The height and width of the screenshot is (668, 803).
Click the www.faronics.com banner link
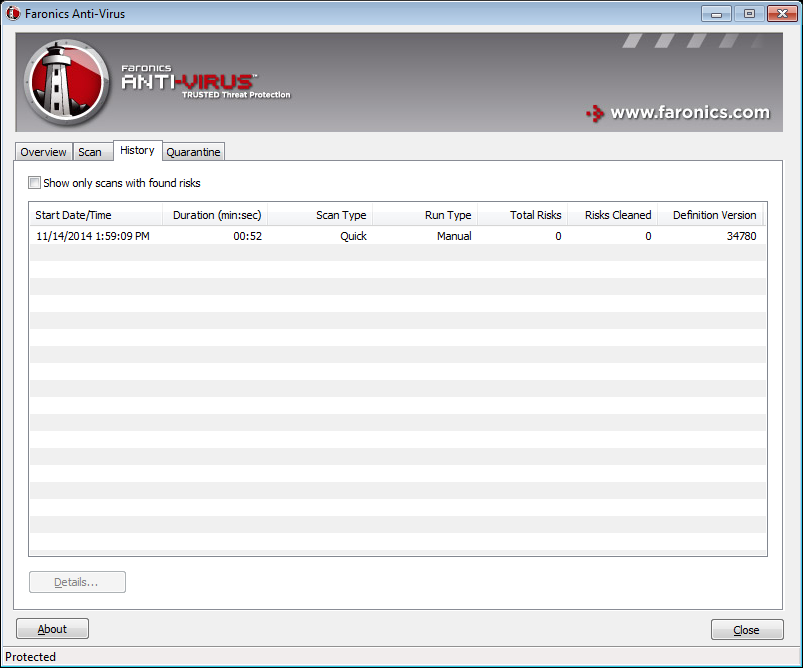point(690,113)
